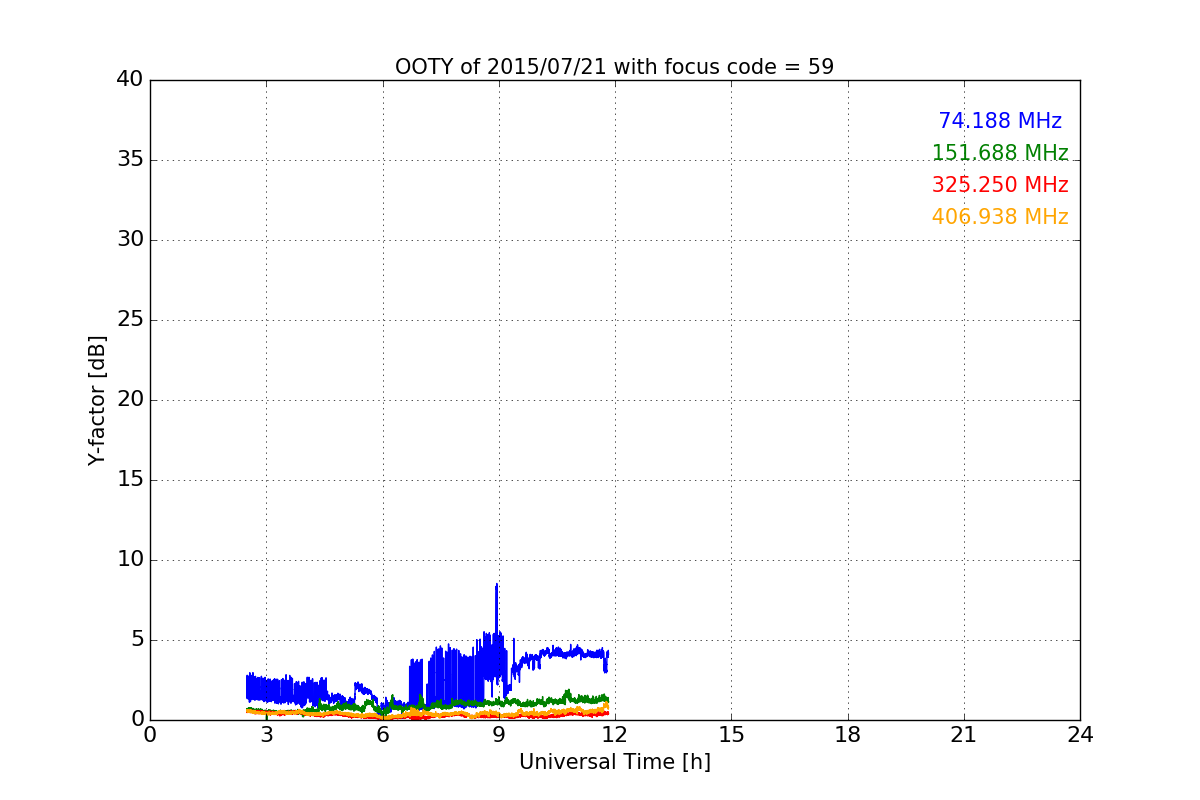Viewport: 1200px width, 800px height.
Task: Click the y-axis tick label 30
Action: click(x=130, y=240)
